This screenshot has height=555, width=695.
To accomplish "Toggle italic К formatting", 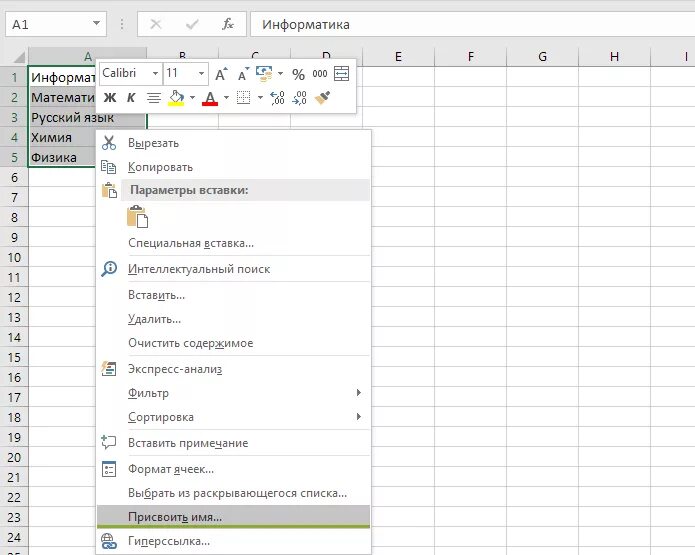I will (131, 98).
